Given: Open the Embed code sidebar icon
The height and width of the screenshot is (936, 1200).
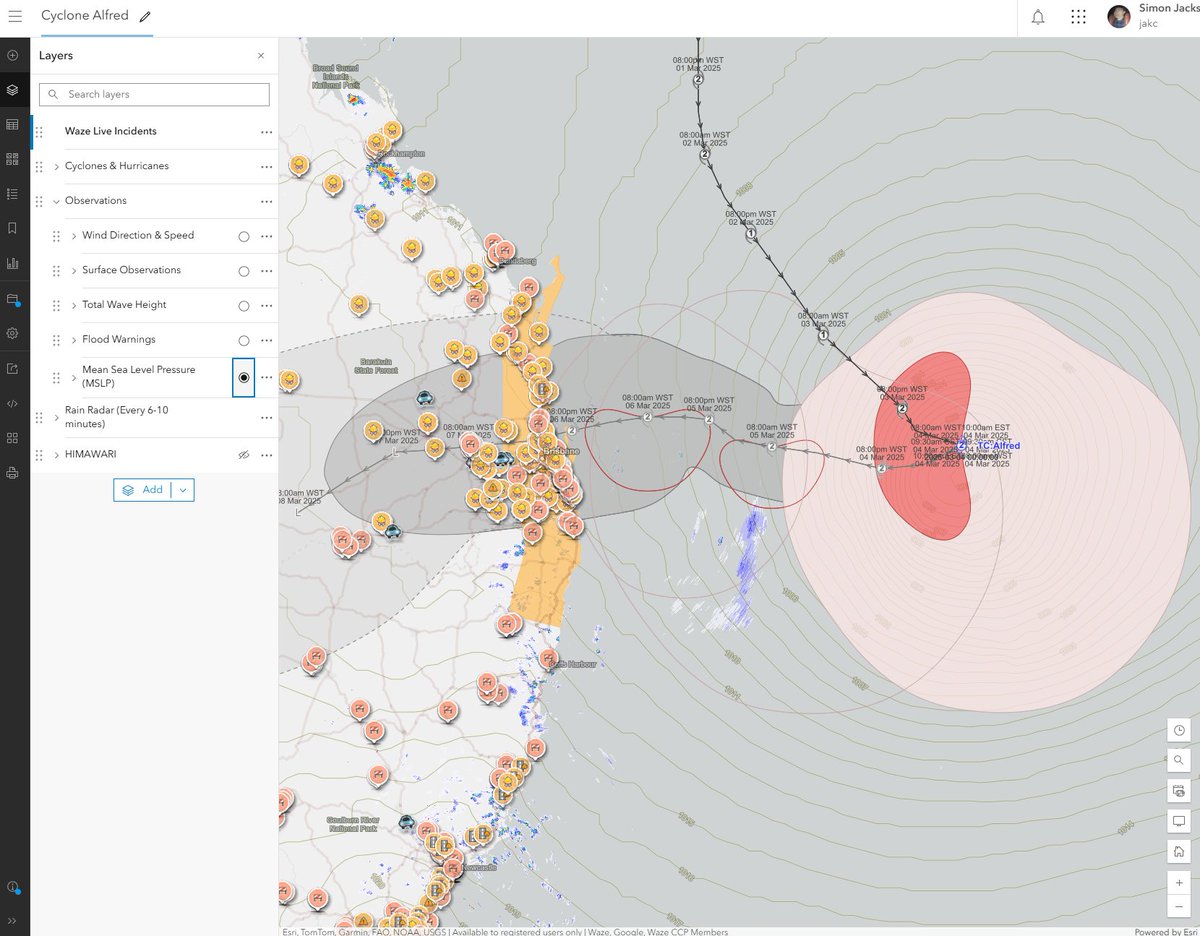Looking at the screenshot, I should tap(13, 403).
